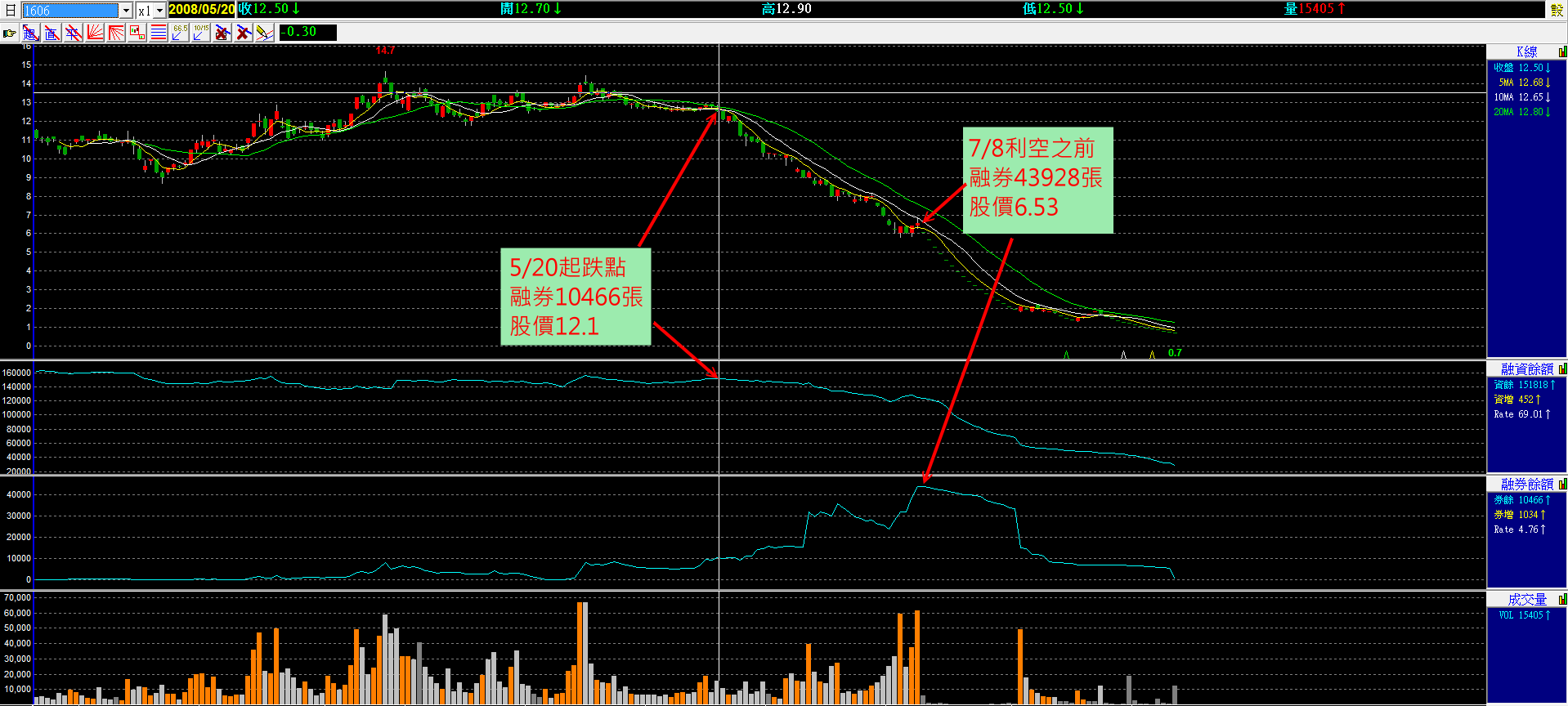Click the 66.5 price marker tool

(180, 33)
